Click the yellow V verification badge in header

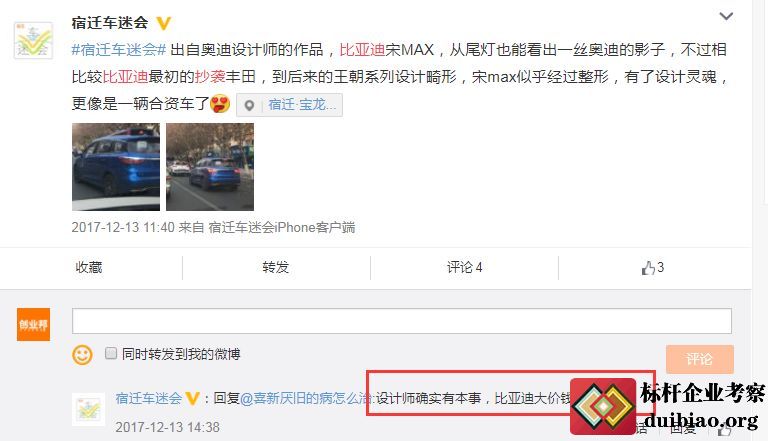tap(164, 23)
